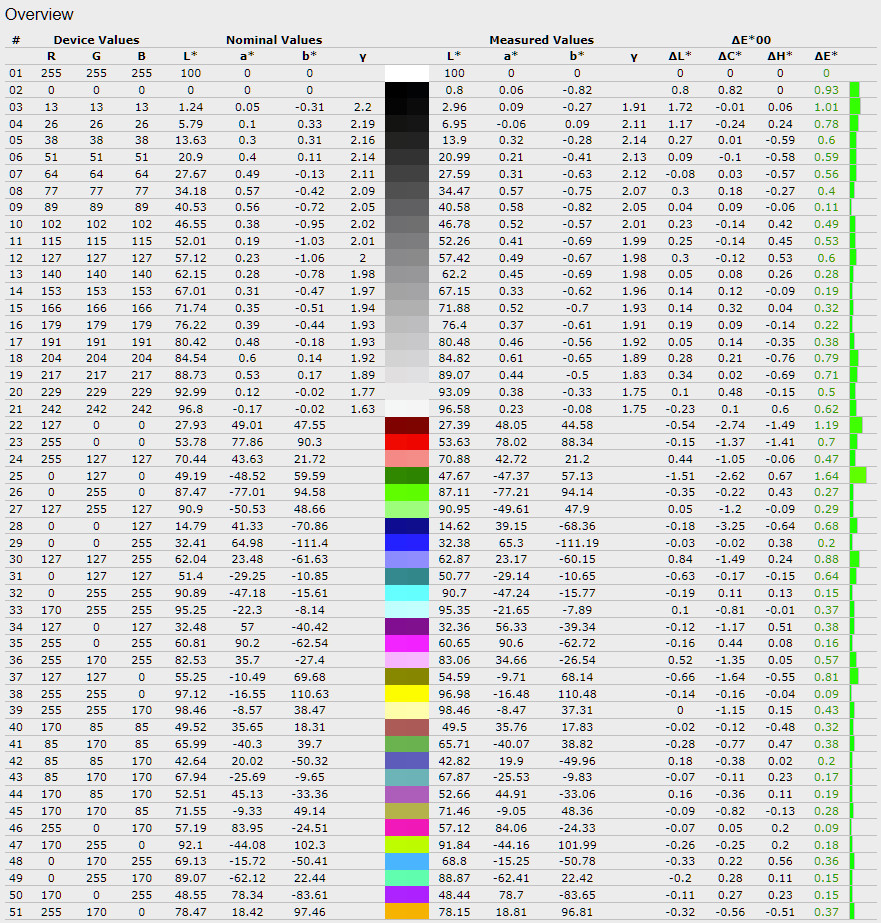Click the magenta swatch in row 35
The height and width of the screenshot is (923, 881).
tap(407, 643)
